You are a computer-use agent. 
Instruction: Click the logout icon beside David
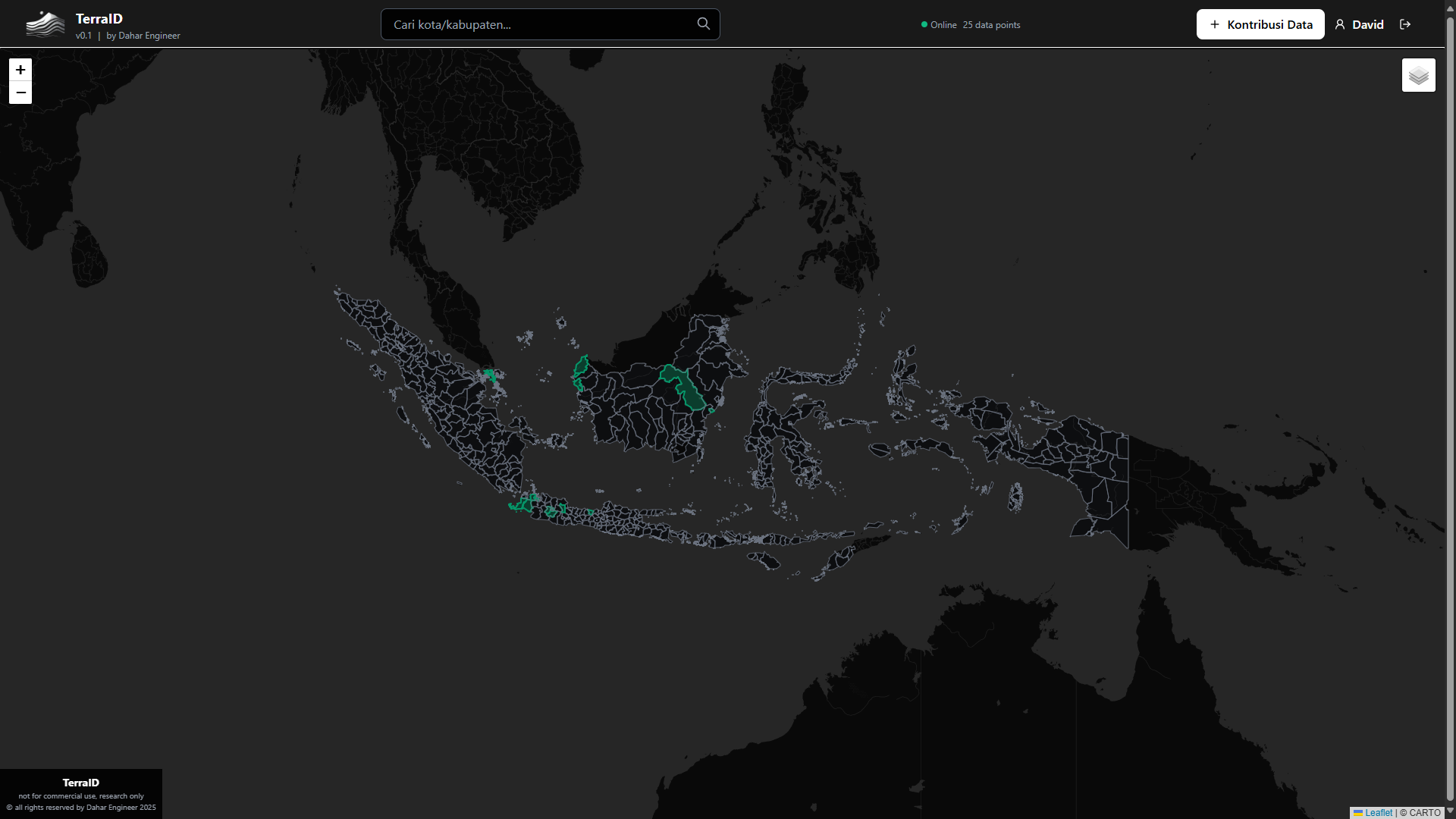click(x=1405, y=24)
